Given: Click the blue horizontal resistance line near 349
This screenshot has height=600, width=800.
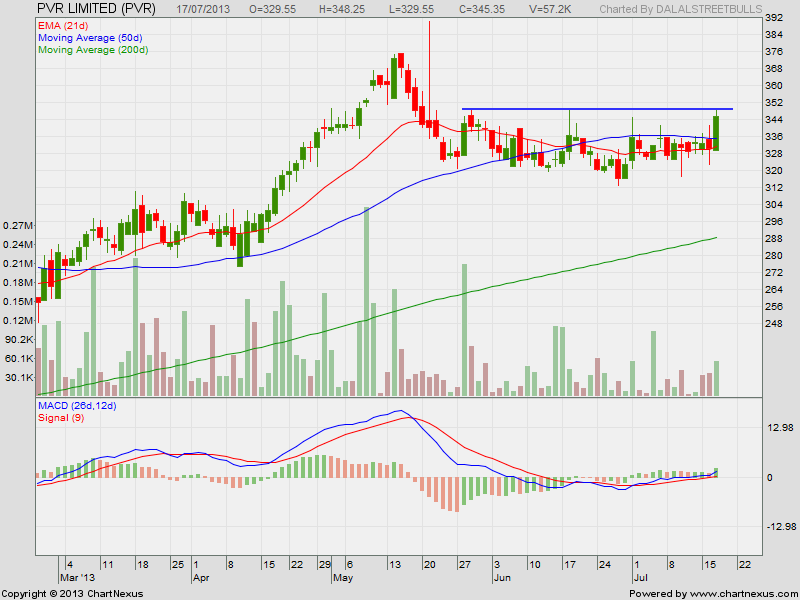Looking at the screenshot, I should click(x=597, y=109).
